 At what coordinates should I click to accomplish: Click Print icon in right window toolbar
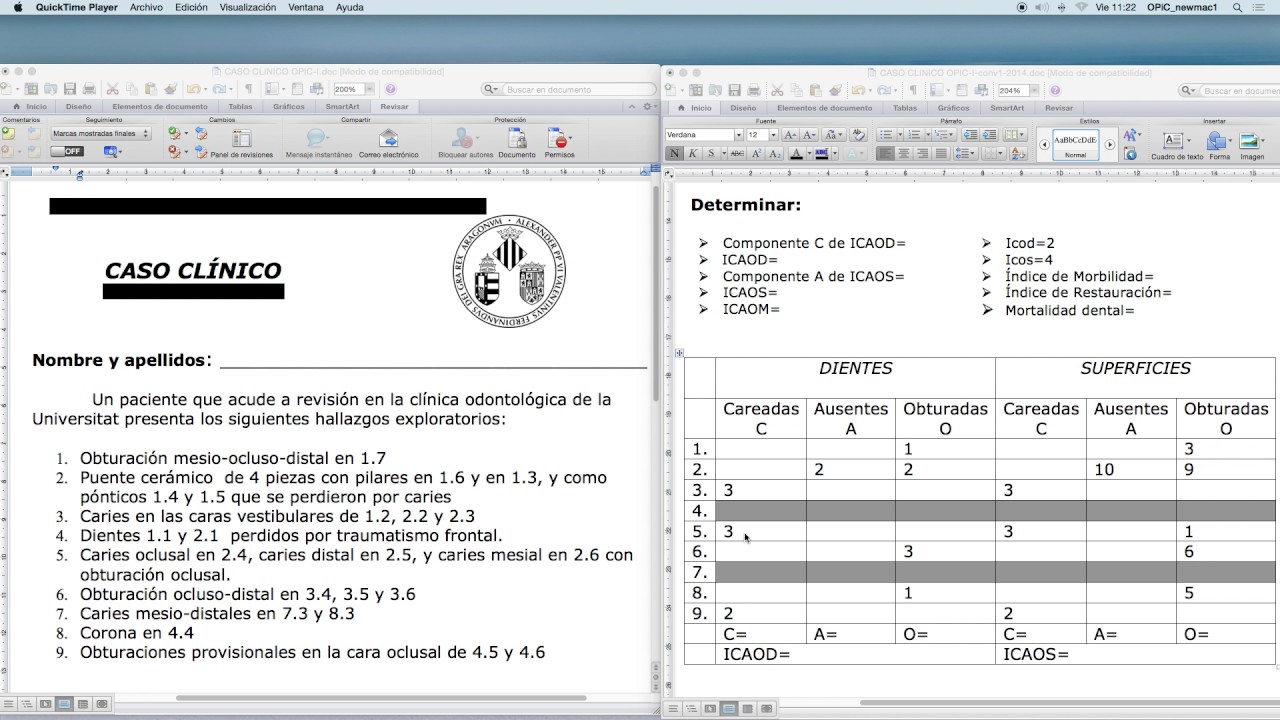coord(753,89)
